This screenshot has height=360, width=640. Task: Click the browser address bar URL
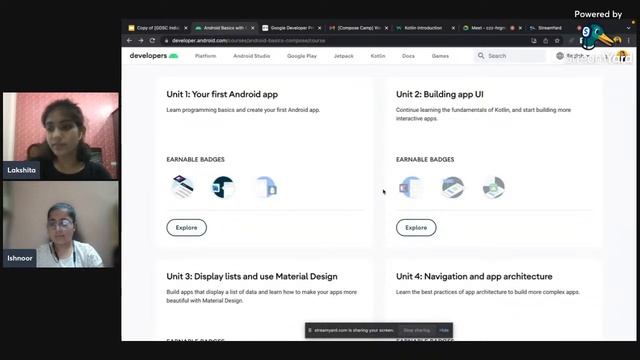249,41
